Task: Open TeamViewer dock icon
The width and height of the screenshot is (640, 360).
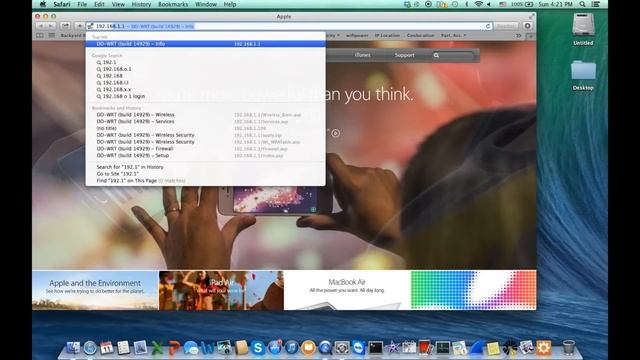Action: (x=359, y=348)
